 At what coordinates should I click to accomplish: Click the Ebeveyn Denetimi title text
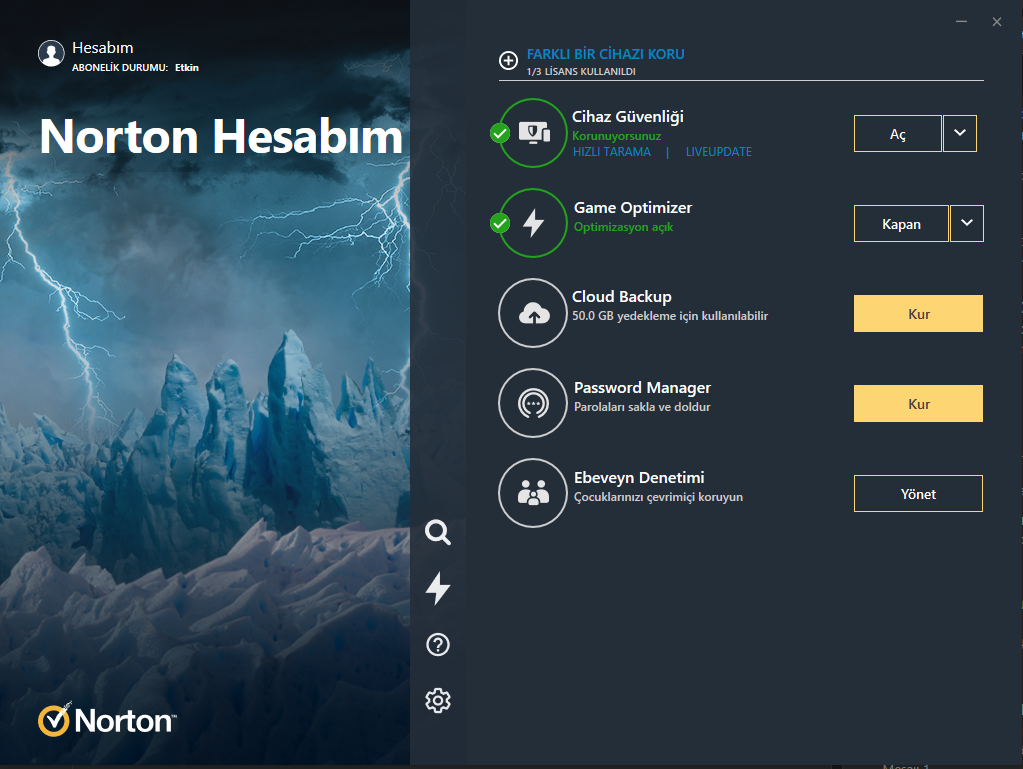pyautogui.click(x=639, y=477)
